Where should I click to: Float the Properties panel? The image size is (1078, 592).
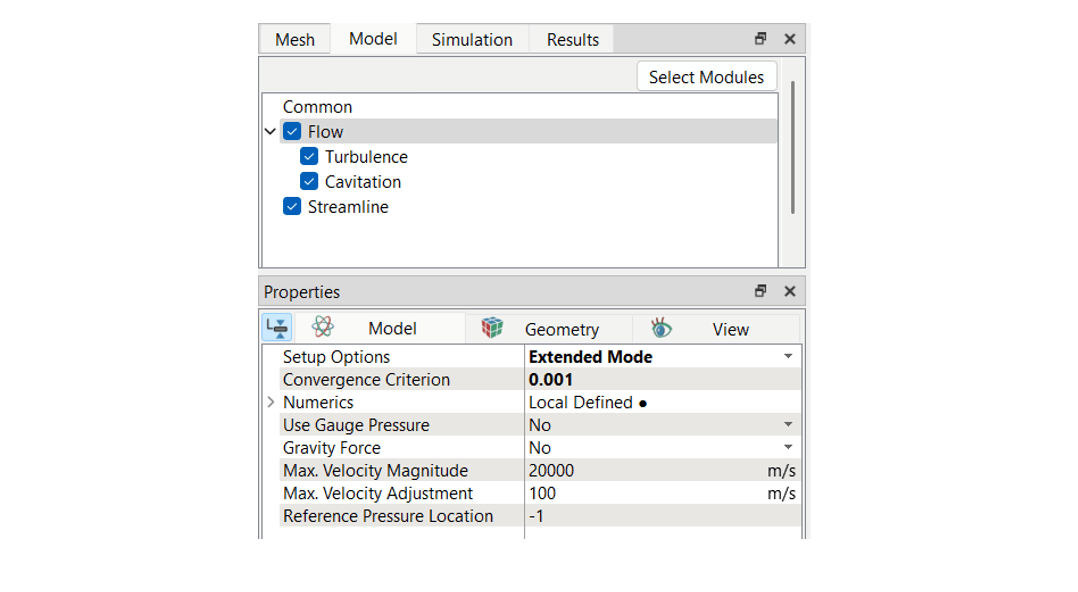(x=760, y=291)
